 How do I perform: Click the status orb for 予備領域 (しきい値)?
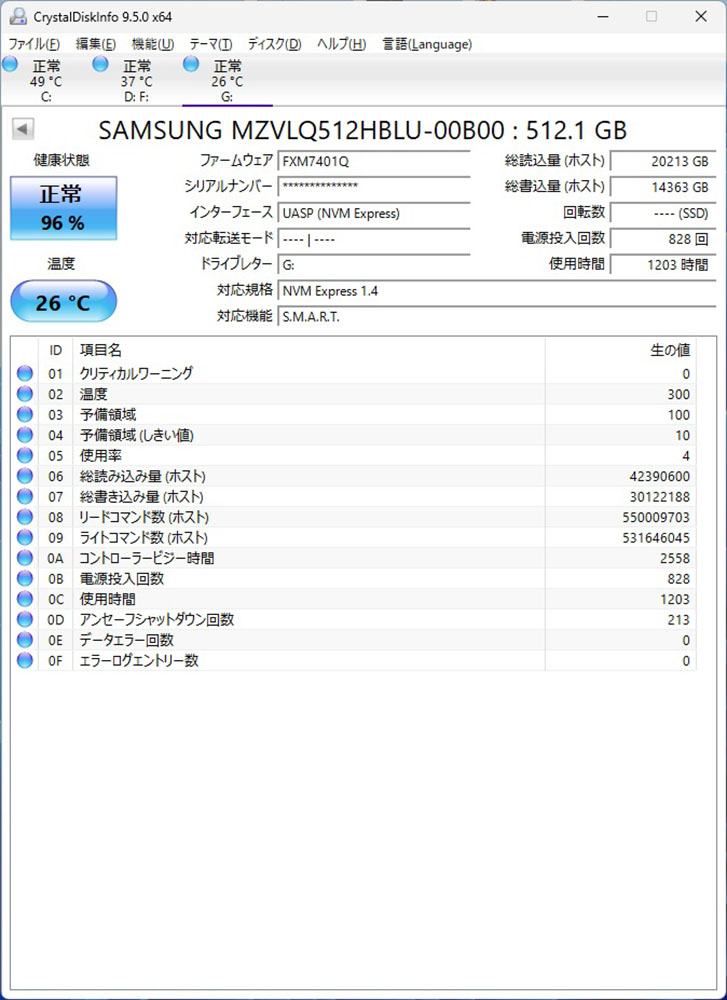[25, 435]
